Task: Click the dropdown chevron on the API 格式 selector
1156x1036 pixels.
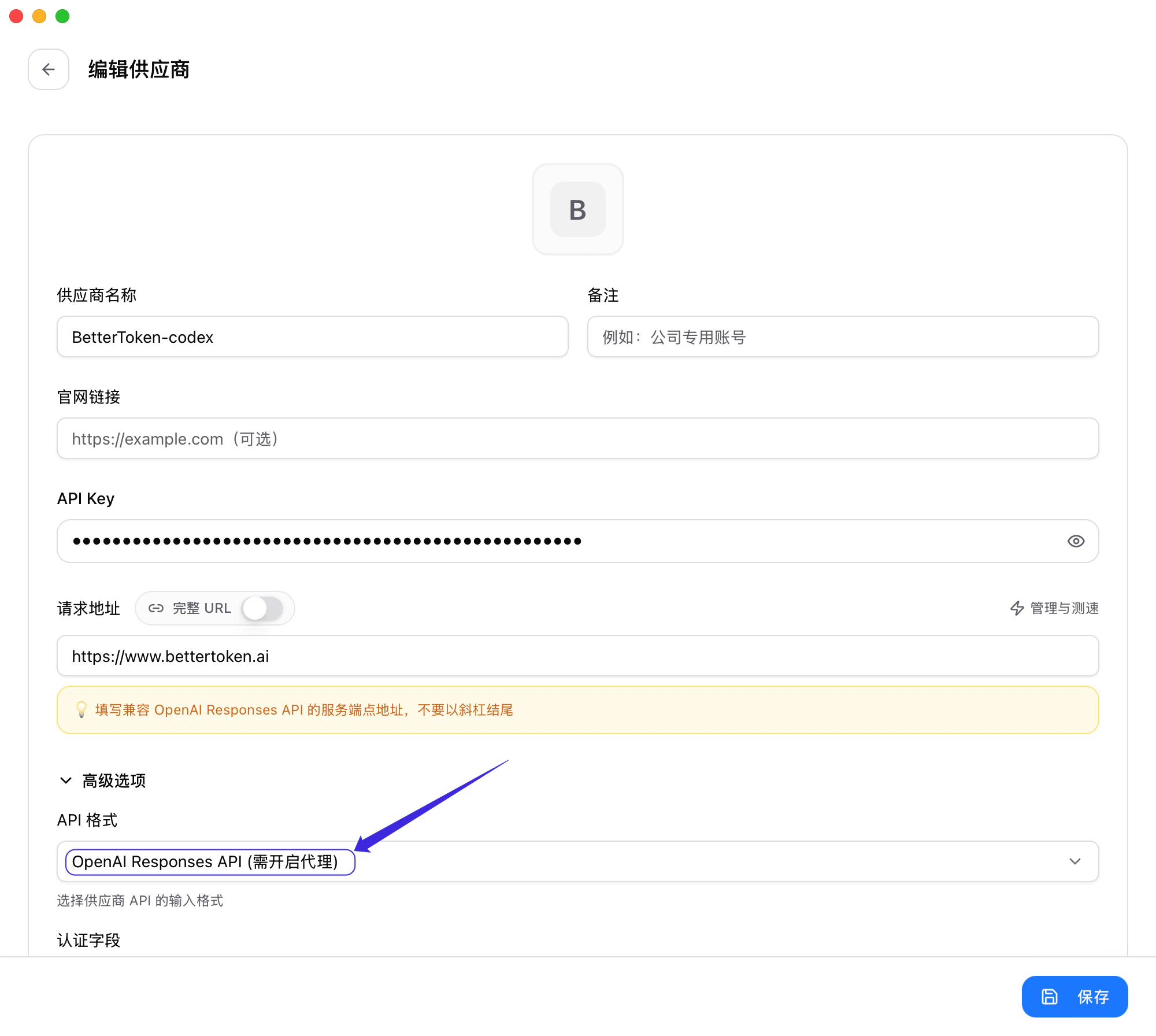Action: pyautogui.click(x=1076, y=861)
